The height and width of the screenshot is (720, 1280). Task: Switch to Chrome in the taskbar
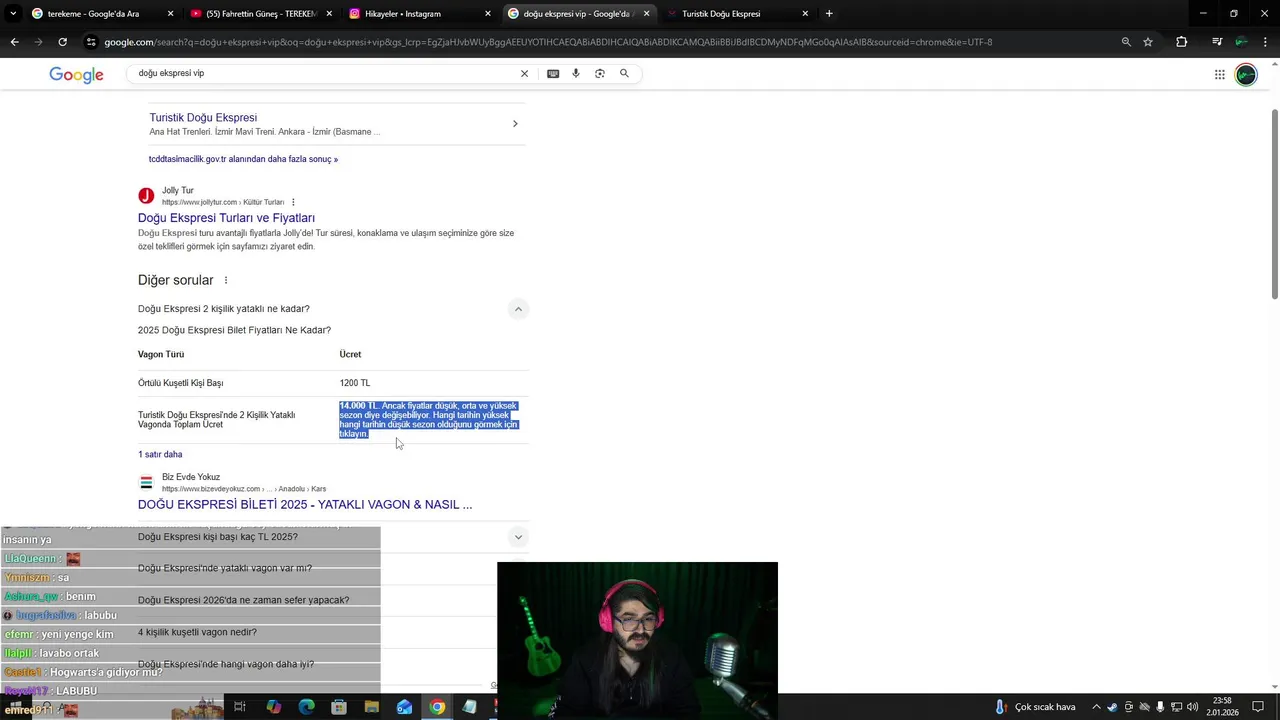coord(437,707)
